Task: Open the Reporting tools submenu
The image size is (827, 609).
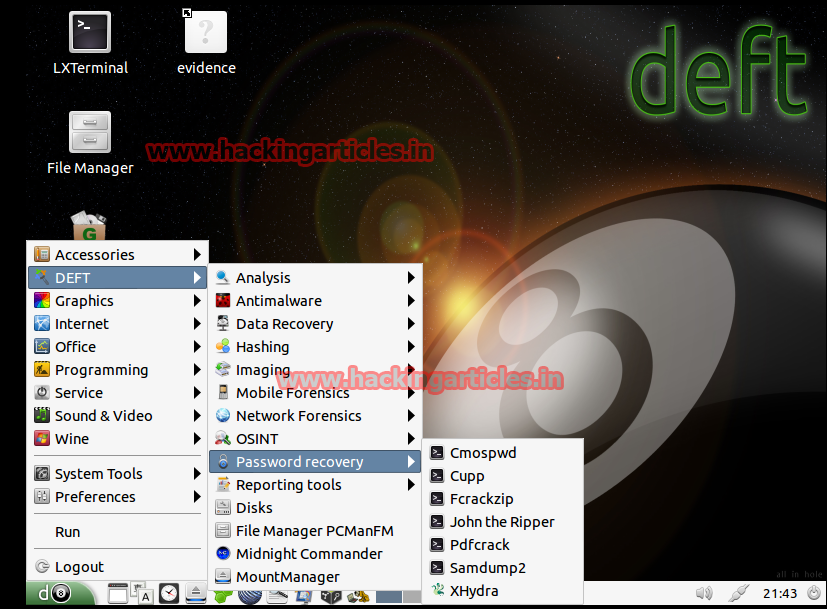Action: tap(315, 485)
